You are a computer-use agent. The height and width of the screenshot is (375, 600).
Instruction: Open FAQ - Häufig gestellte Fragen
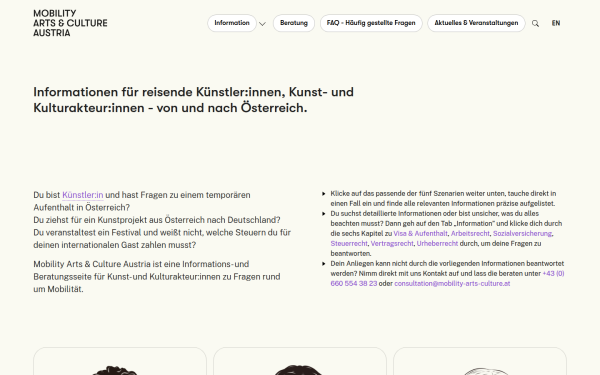(x=371, y=23)
